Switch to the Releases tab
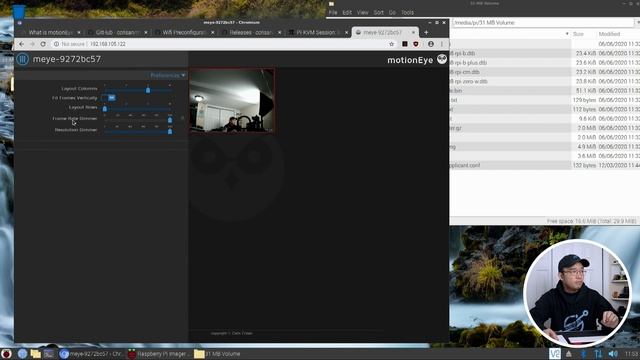640x360 pixels. (252, 32)
